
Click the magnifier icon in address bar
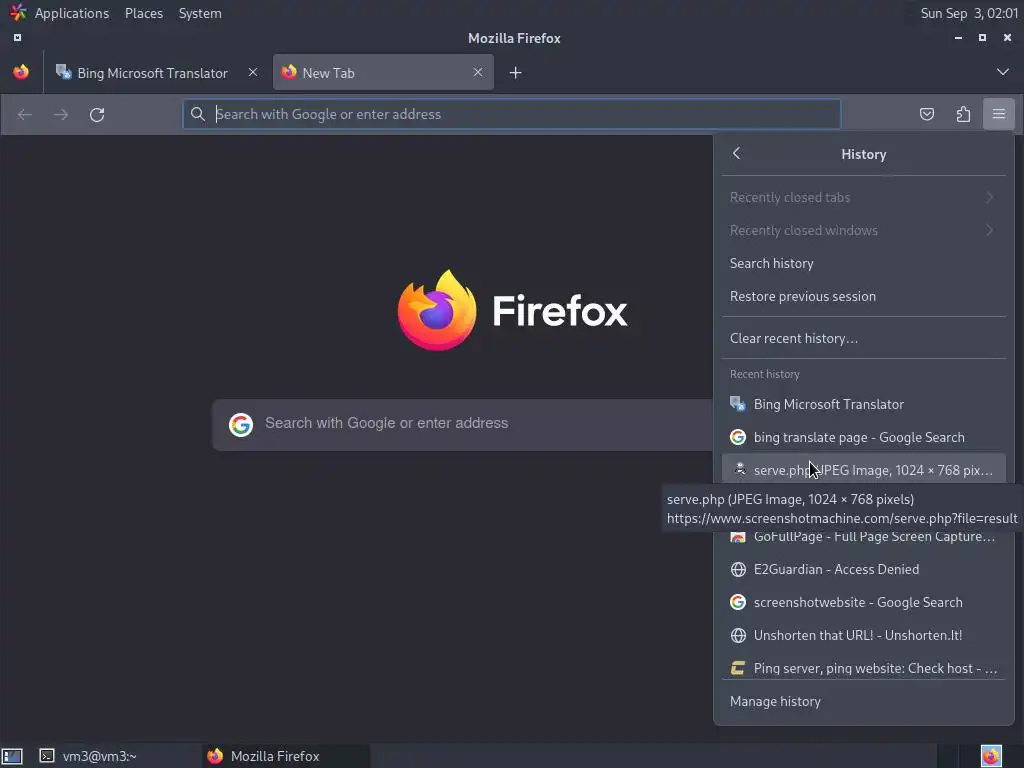point(197,114)
